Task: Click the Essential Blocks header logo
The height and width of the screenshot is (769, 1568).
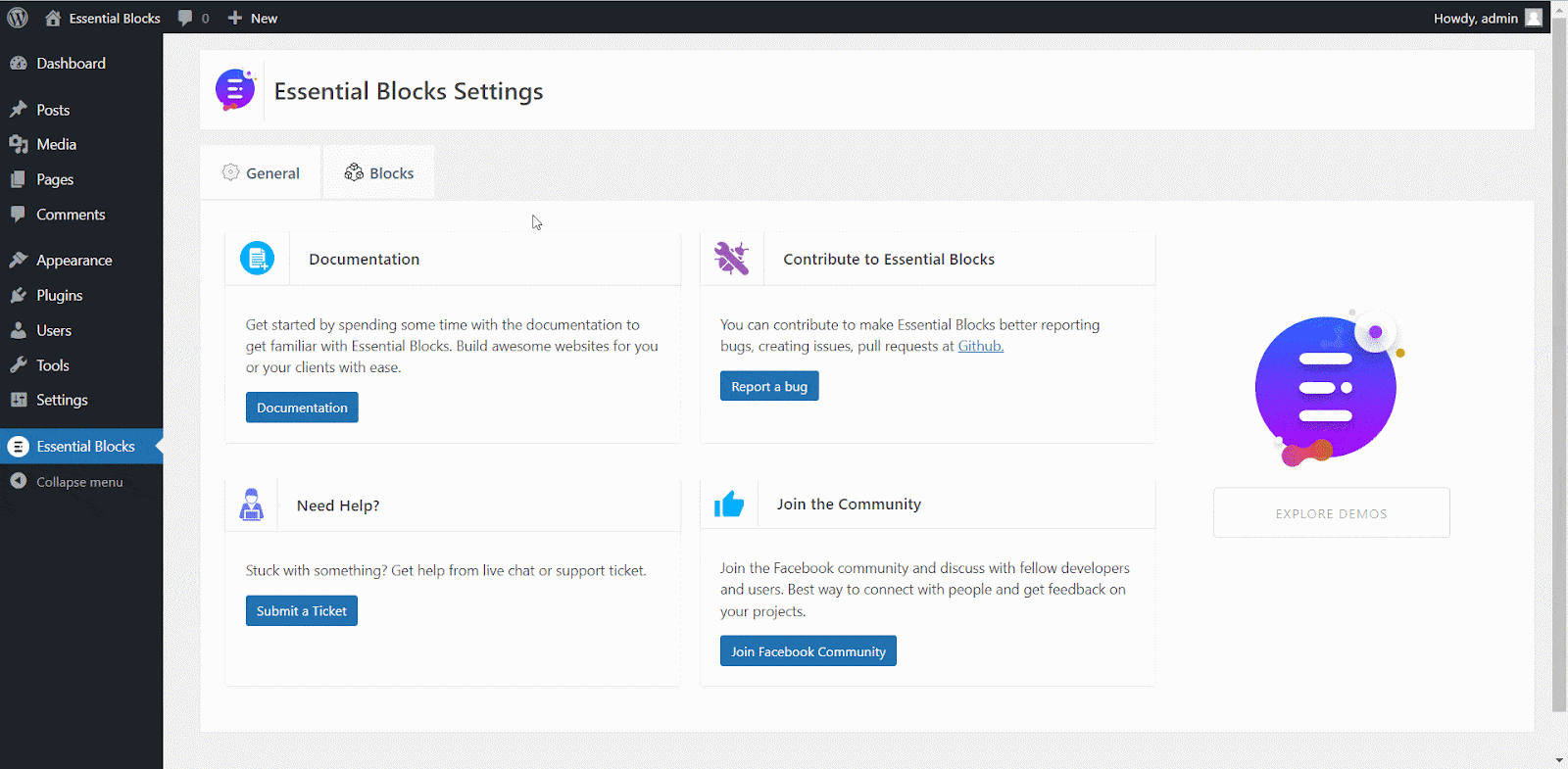Action: coord(236,90)
